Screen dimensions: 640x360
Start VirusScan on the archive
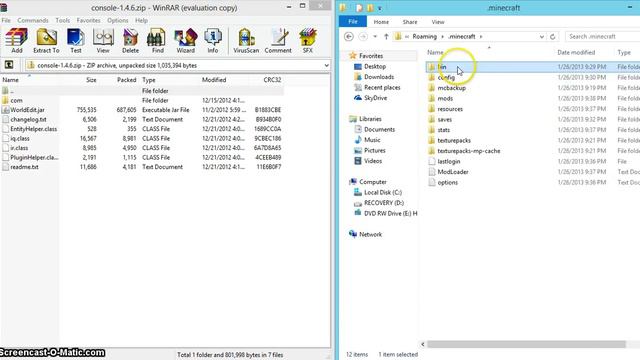(x=246, y=41)
